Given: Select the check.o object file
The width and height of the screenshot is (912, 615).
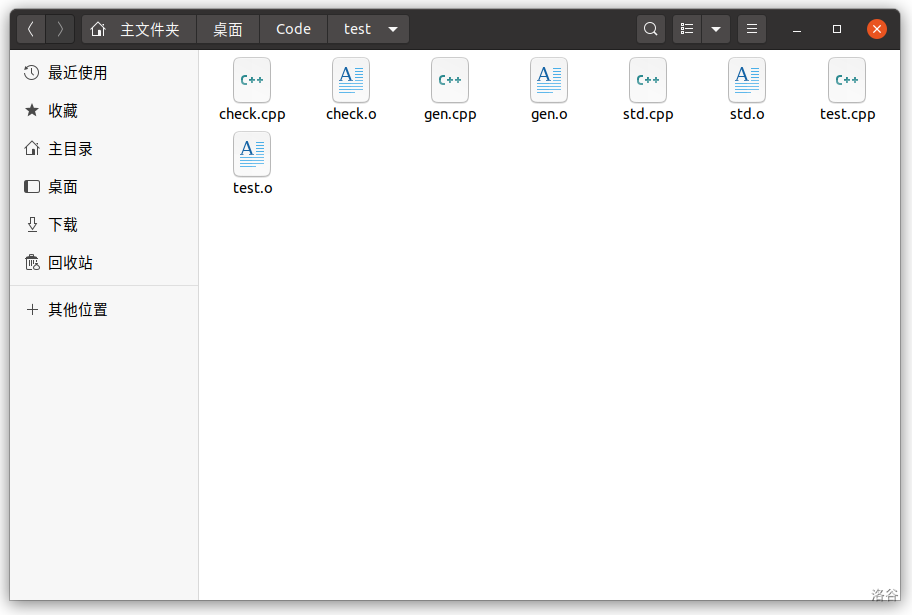Looking at the screenshot, I should coord(351,80).
